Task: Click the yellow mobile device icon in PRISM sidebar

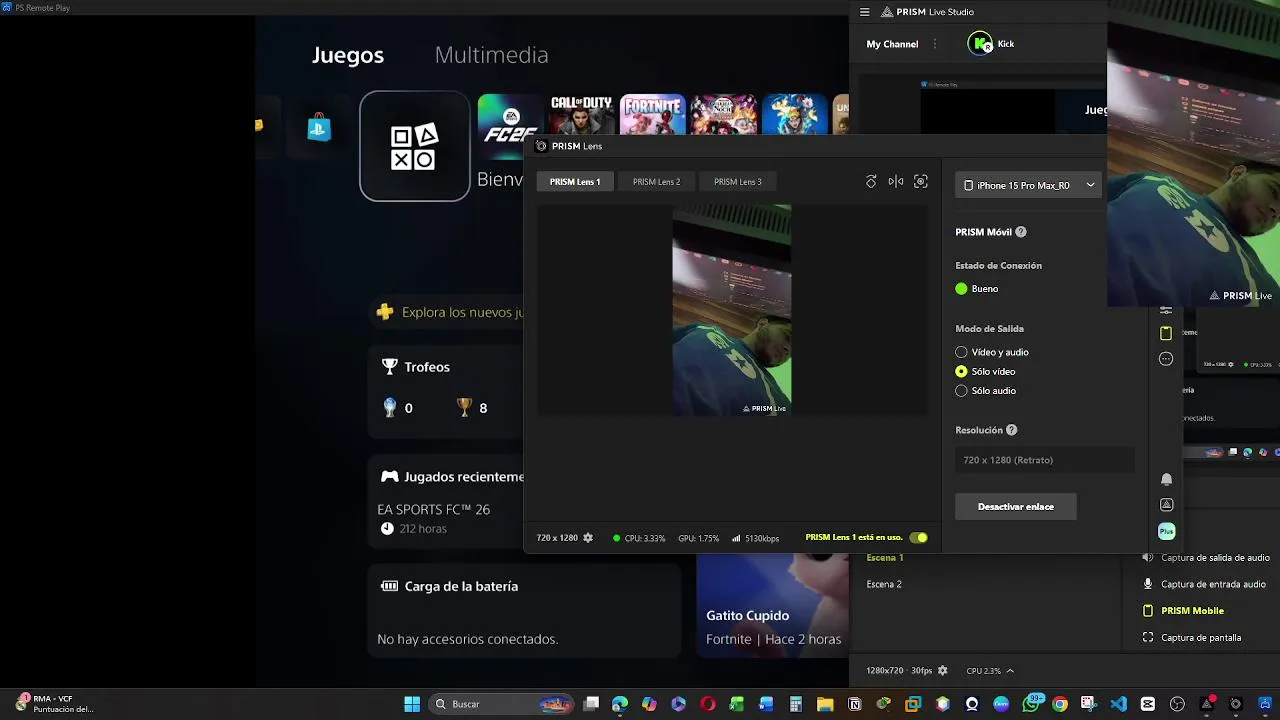Action: pyautogui.click(x=1166, y=333)
